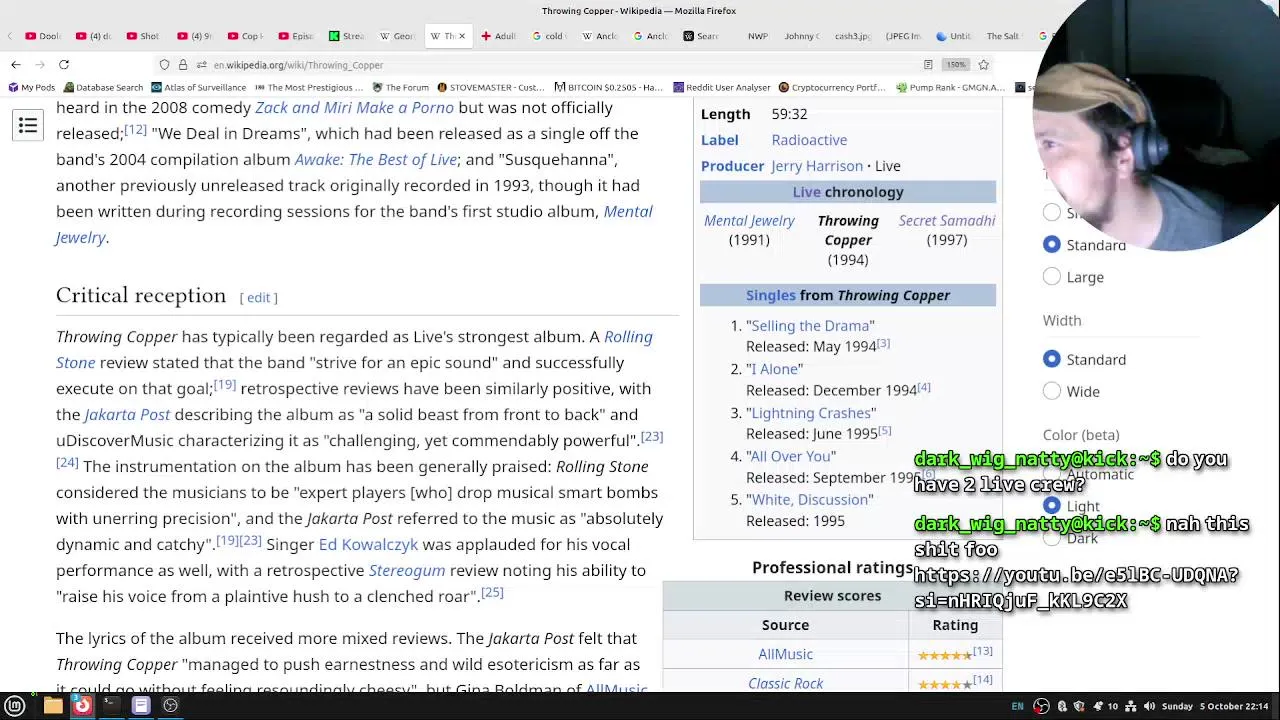Toggle reader view in address bar
The height and width of the screenshot is (720, 1280).
(928, 65)
